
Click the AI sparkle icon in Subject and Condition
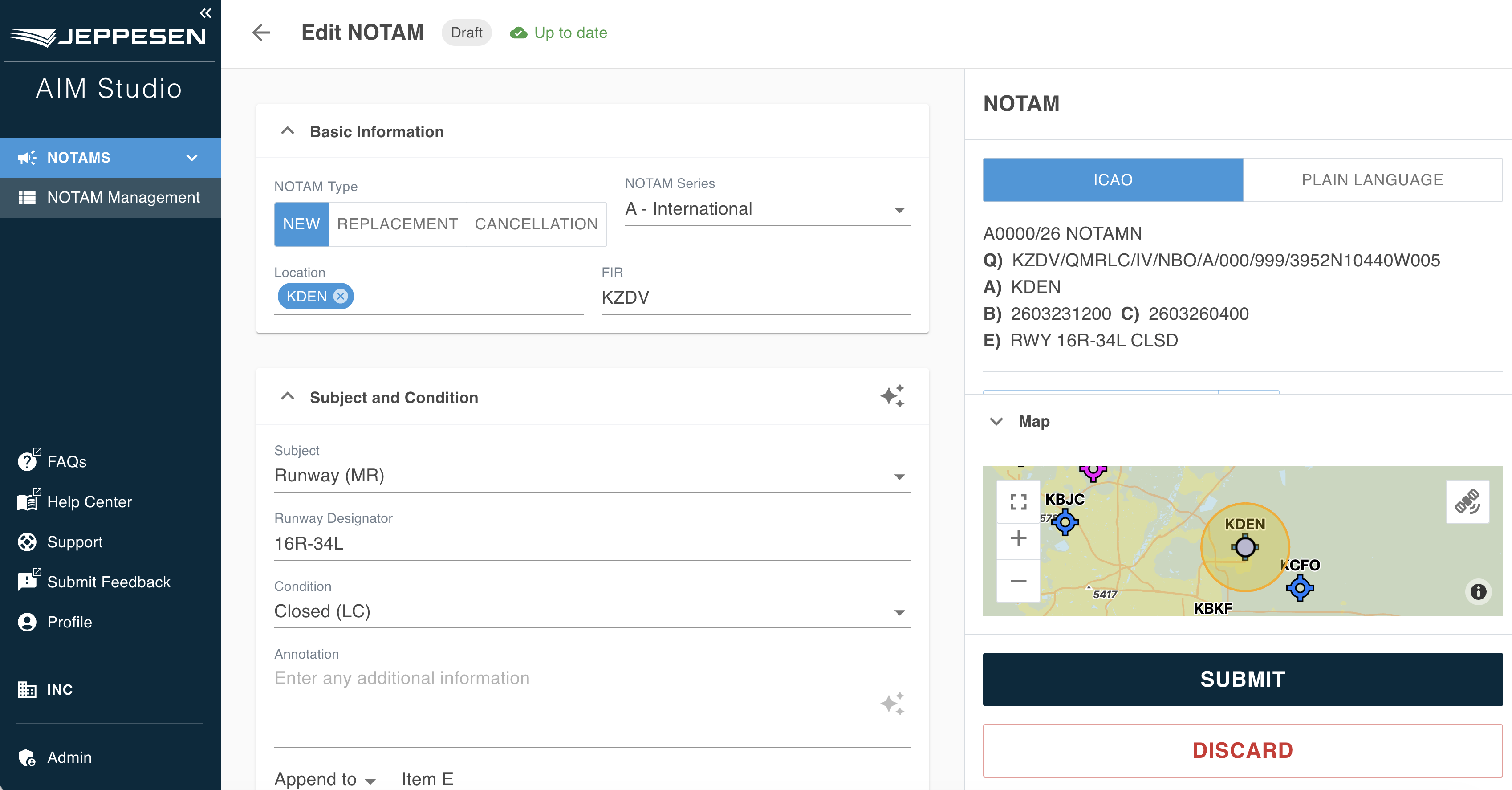(892, 396)
